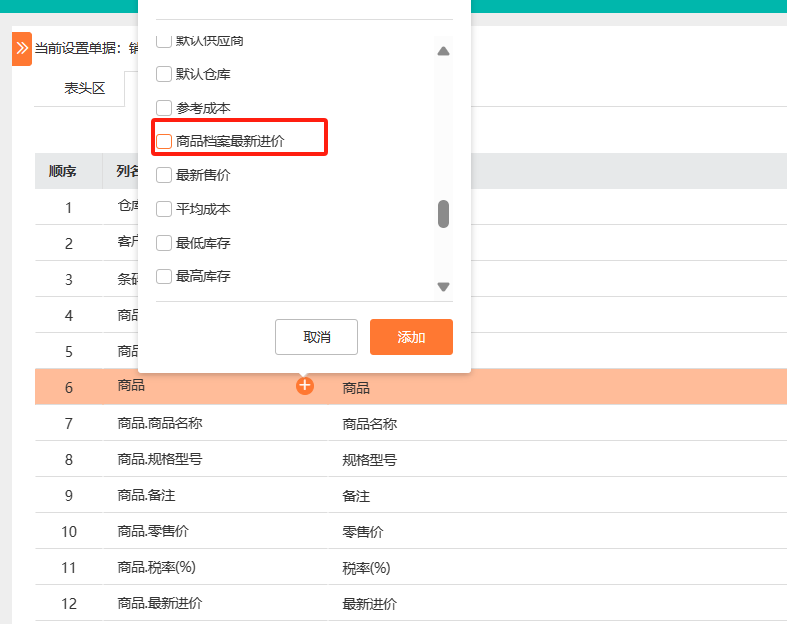
Task: Expand the orange double-arrow side panel
Action: pos(22,48)
